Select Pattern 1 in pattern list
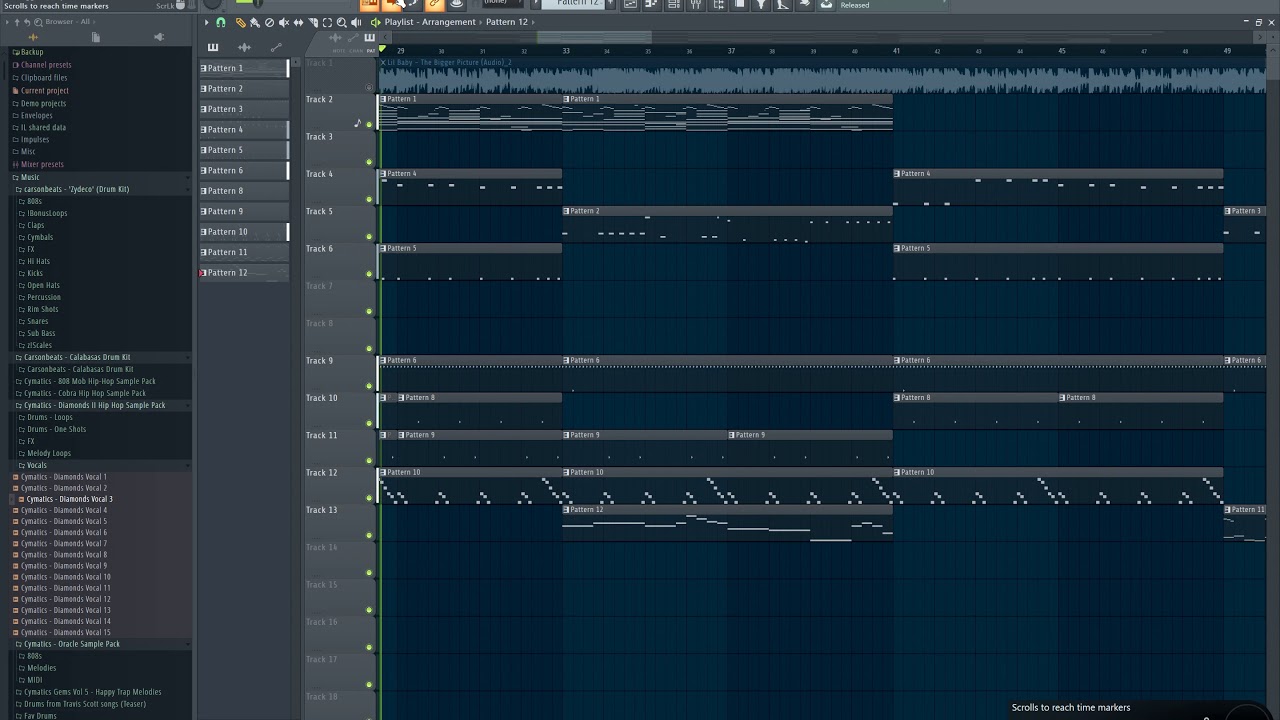1280x720 pixels. point(244,68)
